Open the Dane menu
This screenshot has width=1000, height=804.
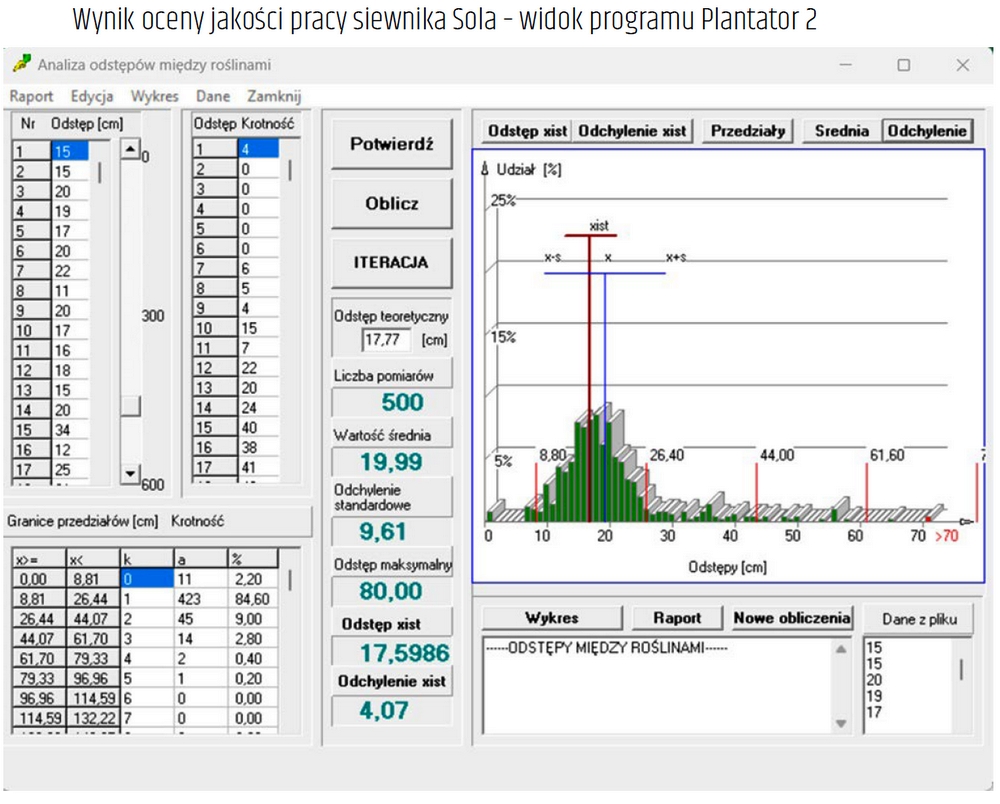click(213, 96)
